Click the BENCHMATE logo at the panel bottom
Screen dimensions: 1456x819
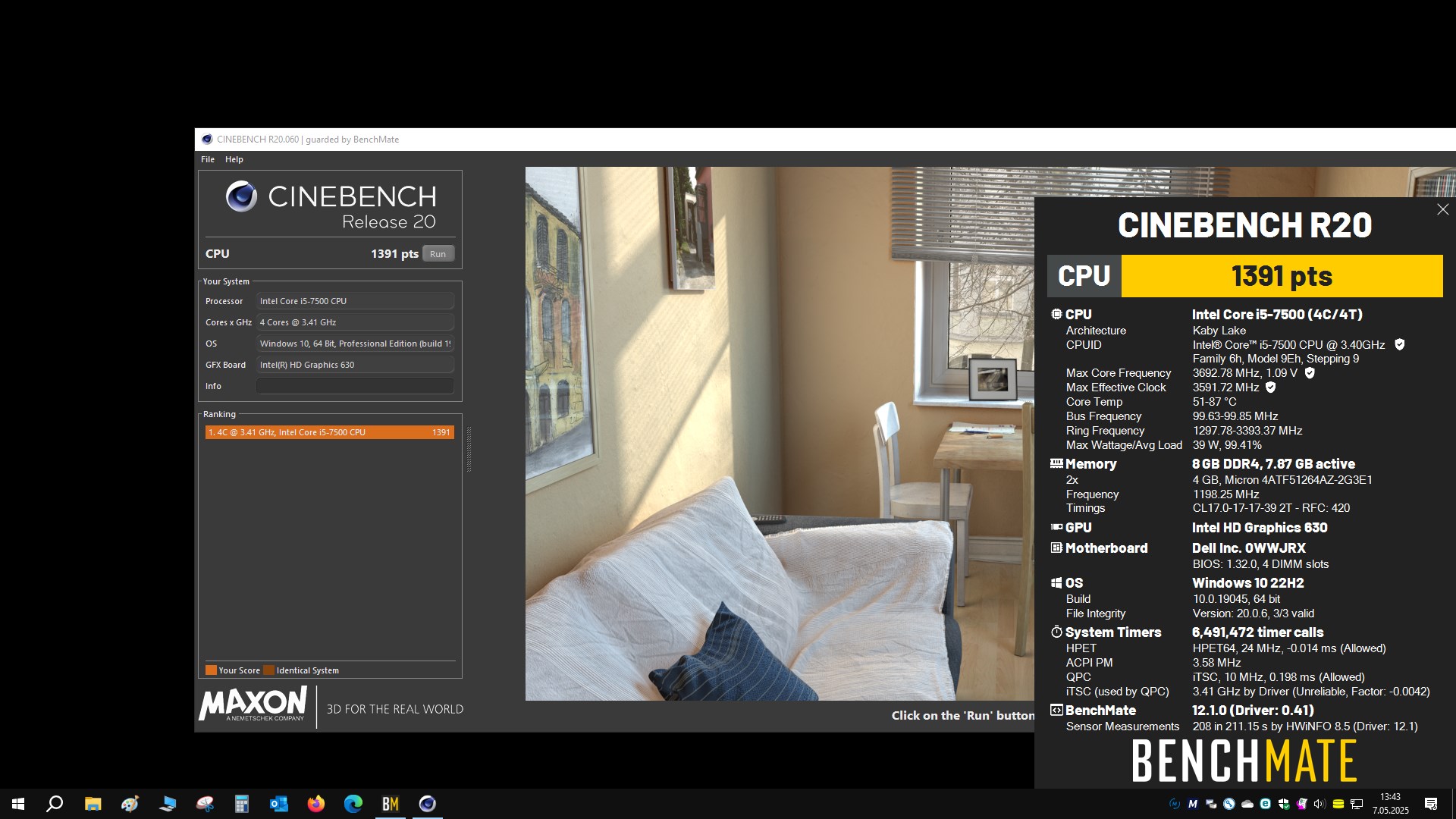coord(1244,761)
